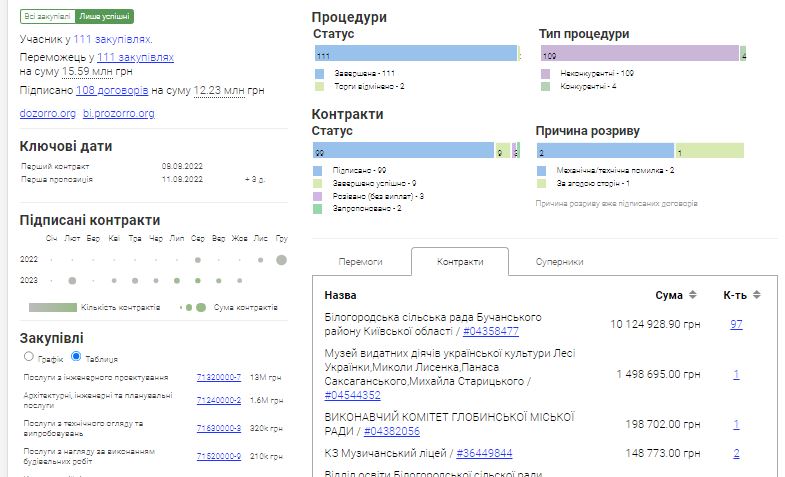This screenshot has height=477, width=785.
Task: Switch to the Перемоги tab
Action: [x=361, y=261]
